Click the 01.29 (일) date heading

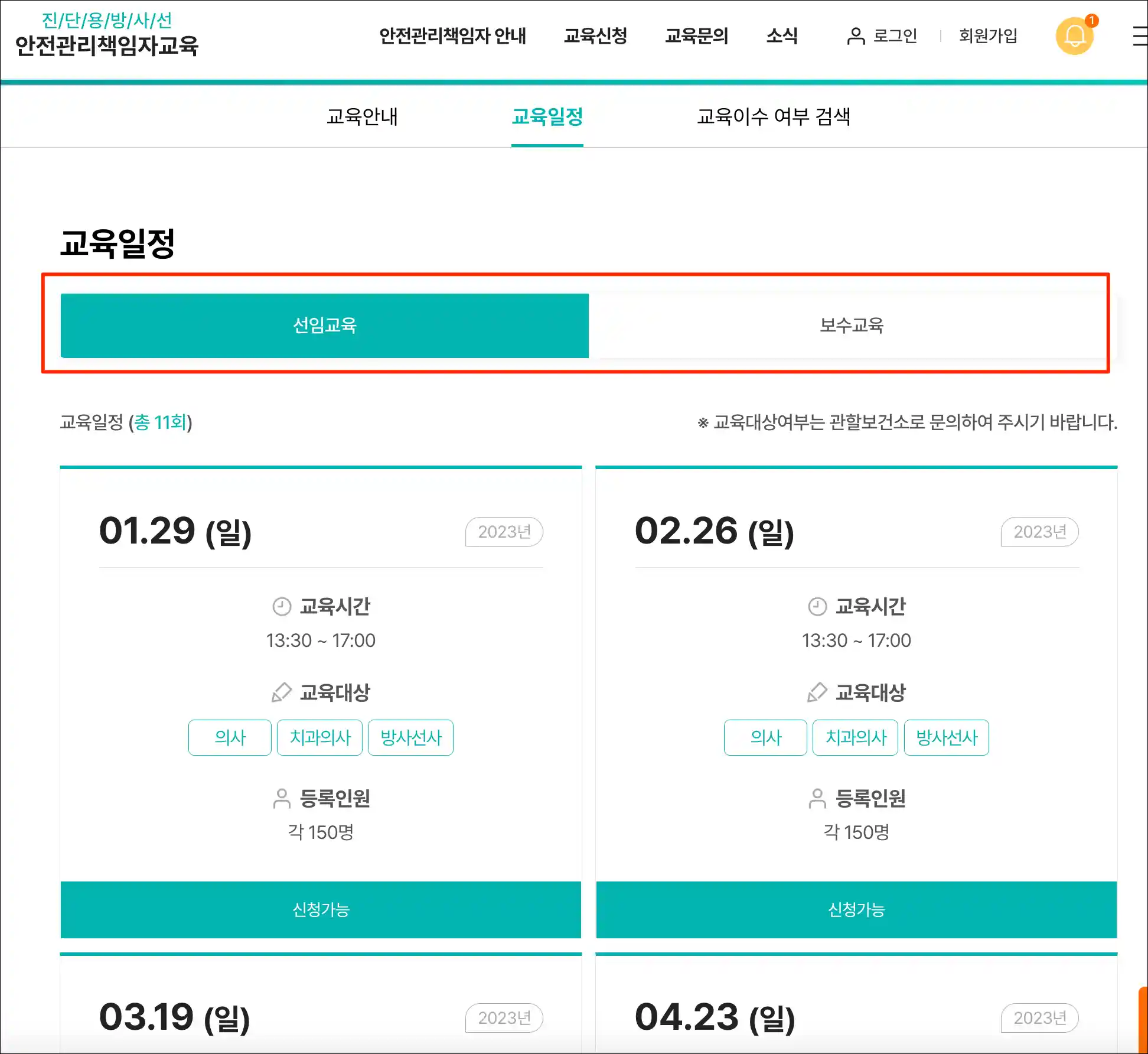click(175, 531)
